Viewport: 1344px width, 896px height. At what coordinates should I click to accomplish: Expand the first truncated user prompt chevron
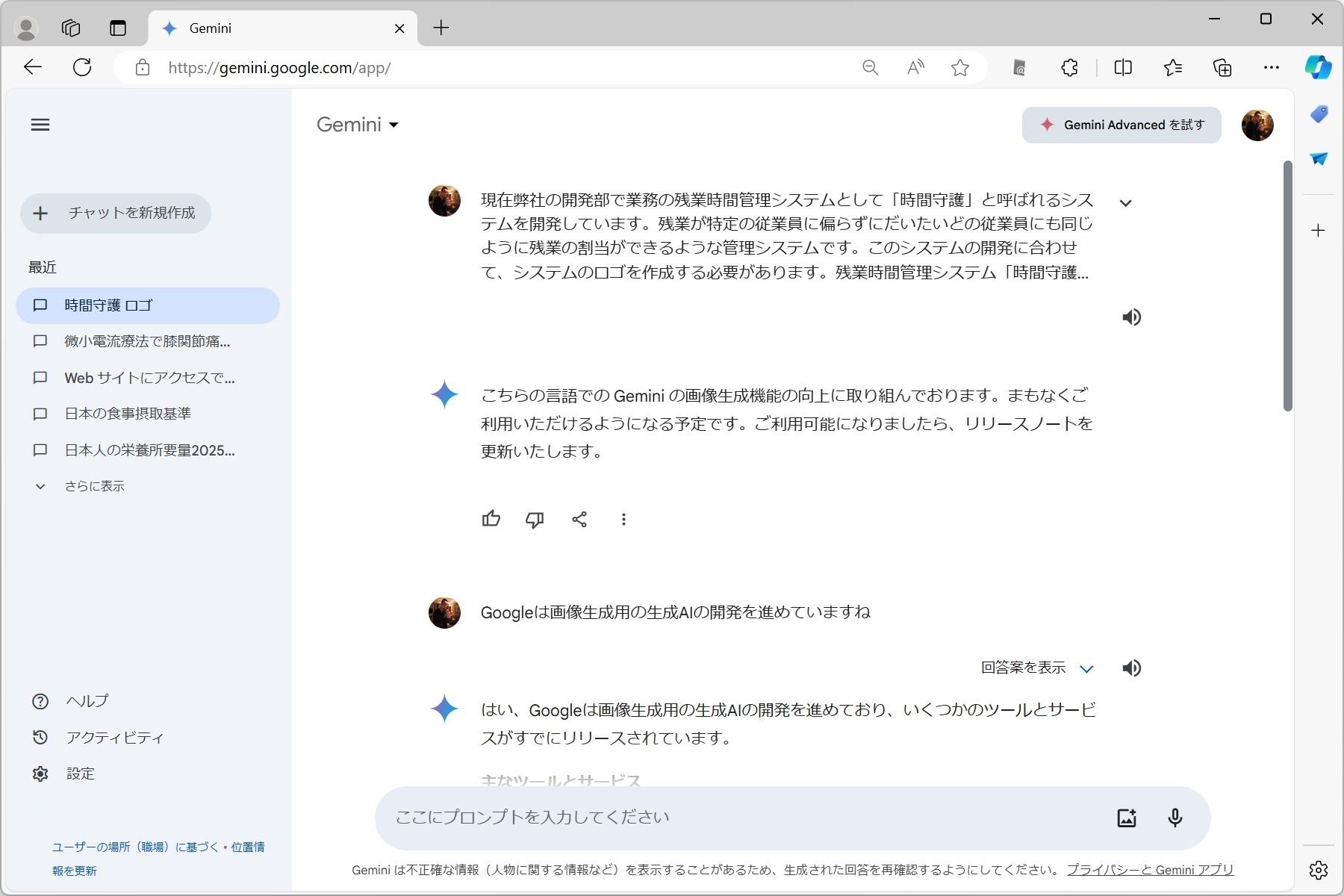point(1125,202)
